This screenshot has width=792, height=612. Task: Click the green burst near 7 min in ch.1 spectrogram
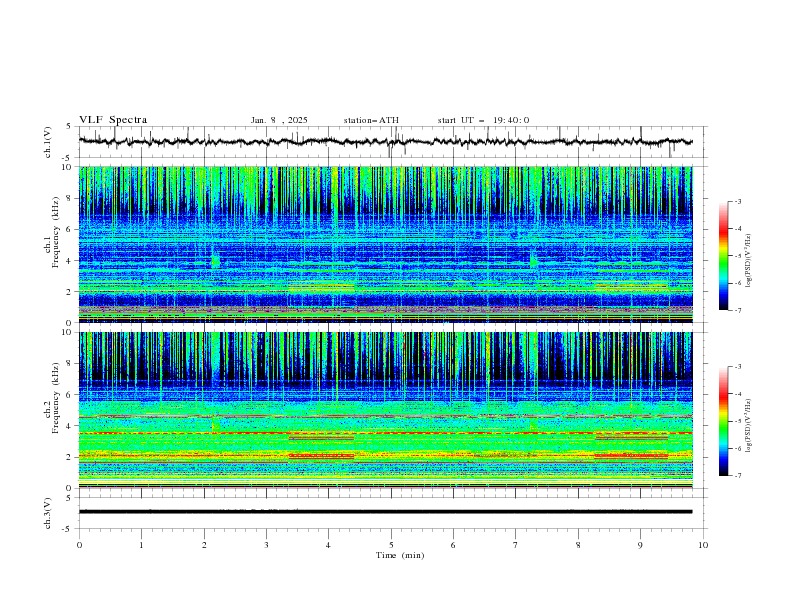[x=533, y=259]
